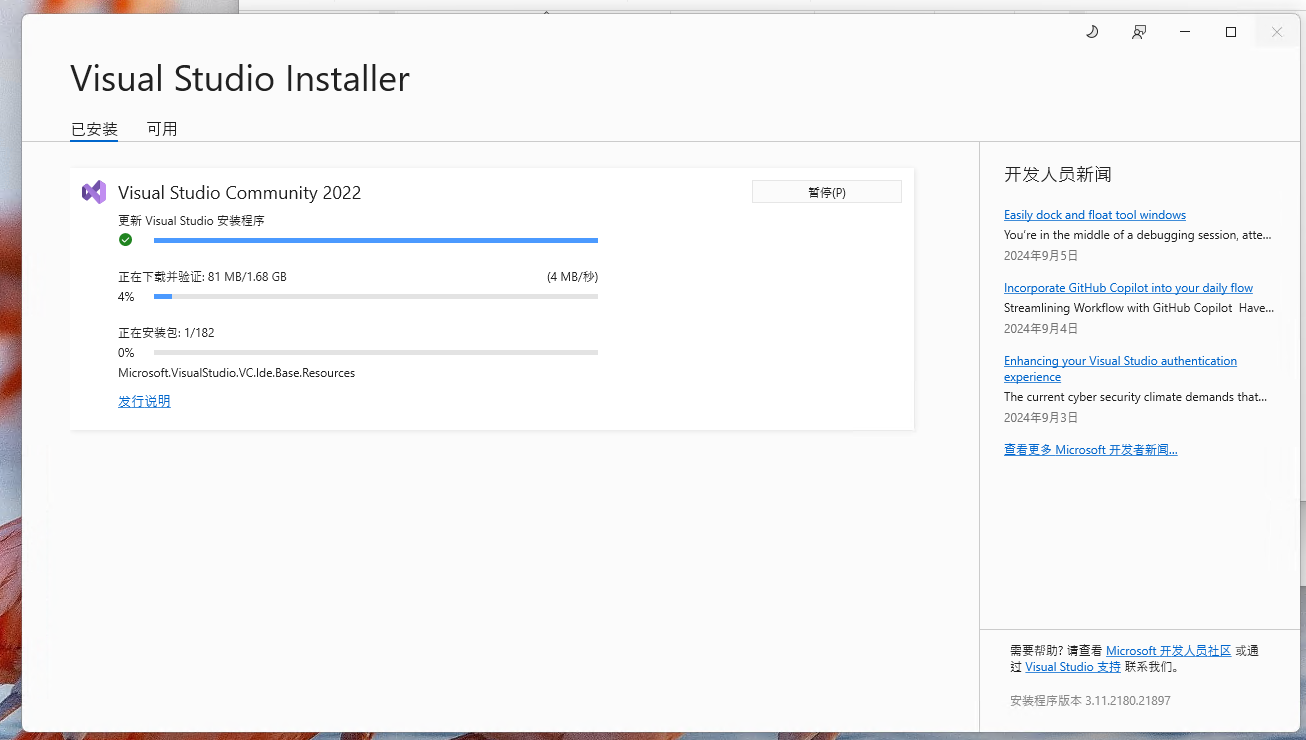Switch to the 已安装 tab
Viewport: 1306px width, 740px height.
point(94,129)
